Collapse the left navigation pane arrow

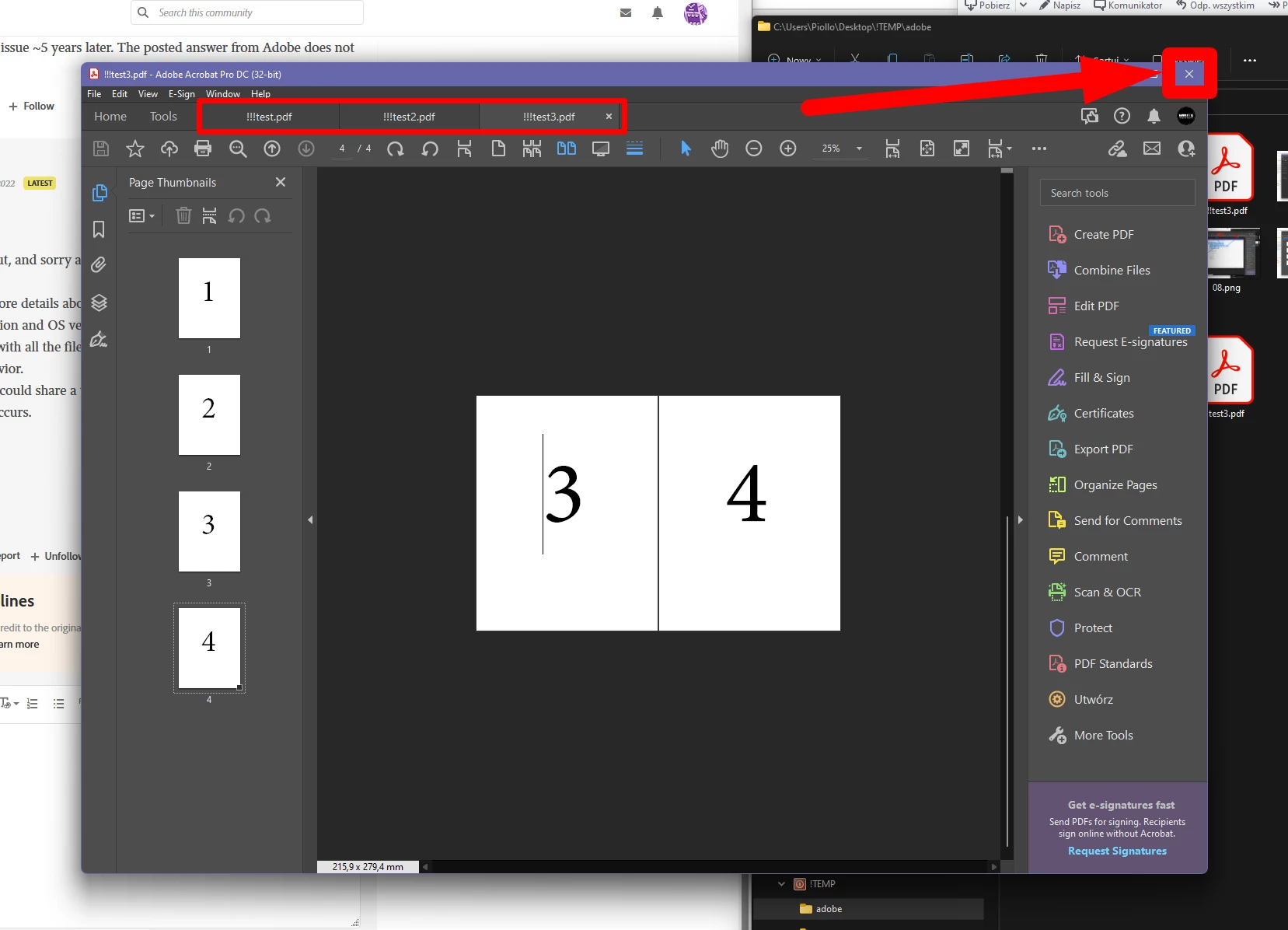tap(310, 519)
